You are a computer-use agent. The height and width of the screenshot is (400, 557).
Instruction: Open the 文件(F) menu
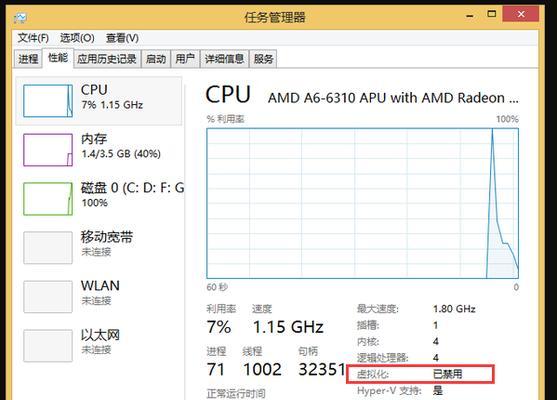pos(33,38)
